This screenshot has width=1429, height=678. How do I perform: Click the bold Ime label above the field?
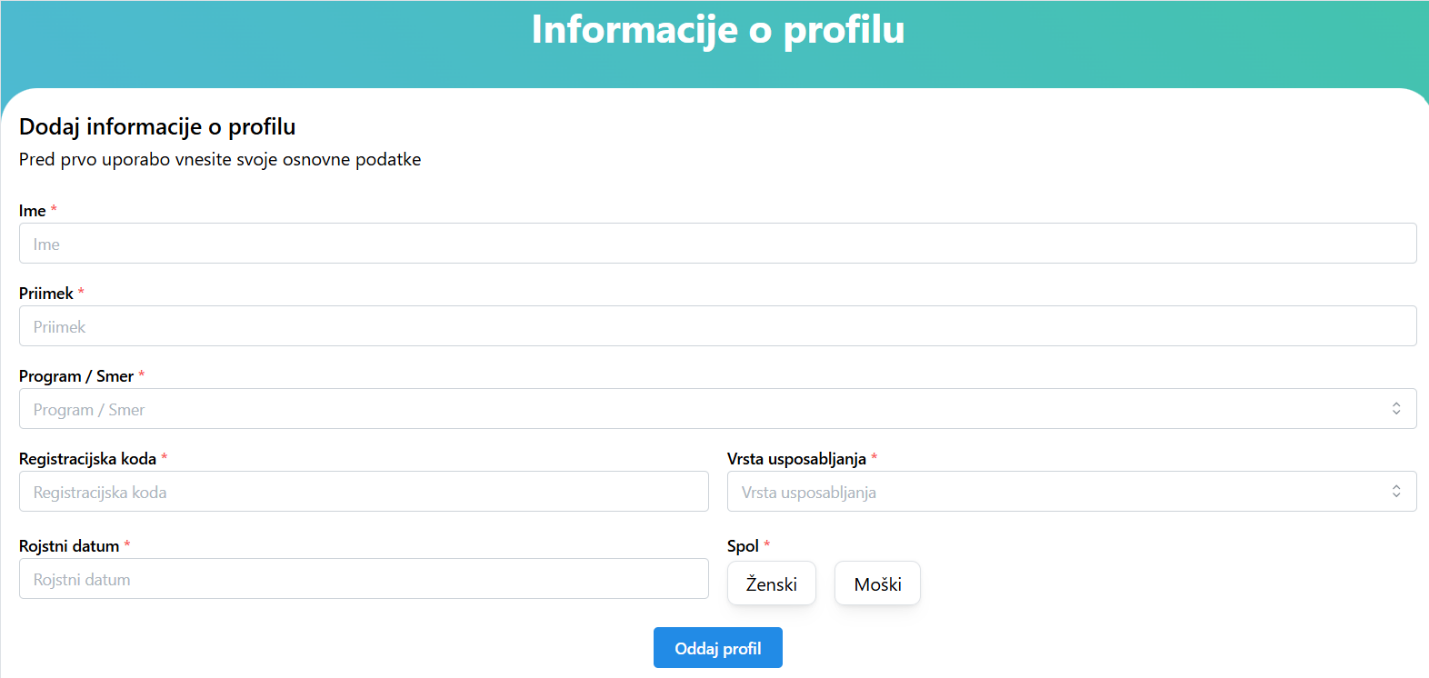pos(32,211)
